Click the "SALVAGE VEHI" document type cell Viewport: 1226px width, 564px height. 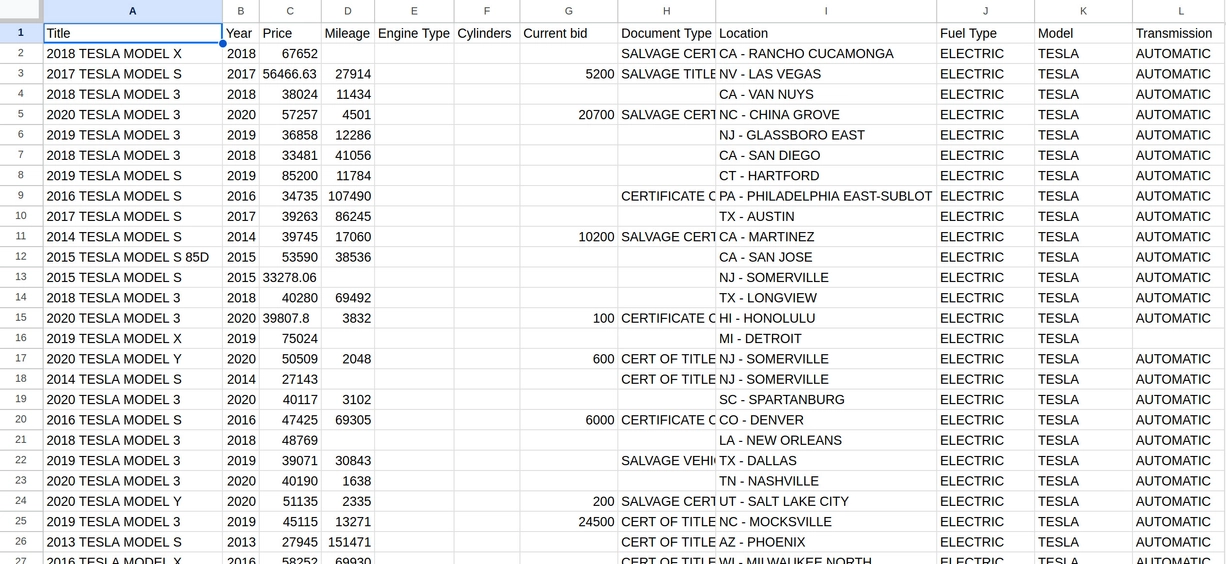tap(667, 460)
